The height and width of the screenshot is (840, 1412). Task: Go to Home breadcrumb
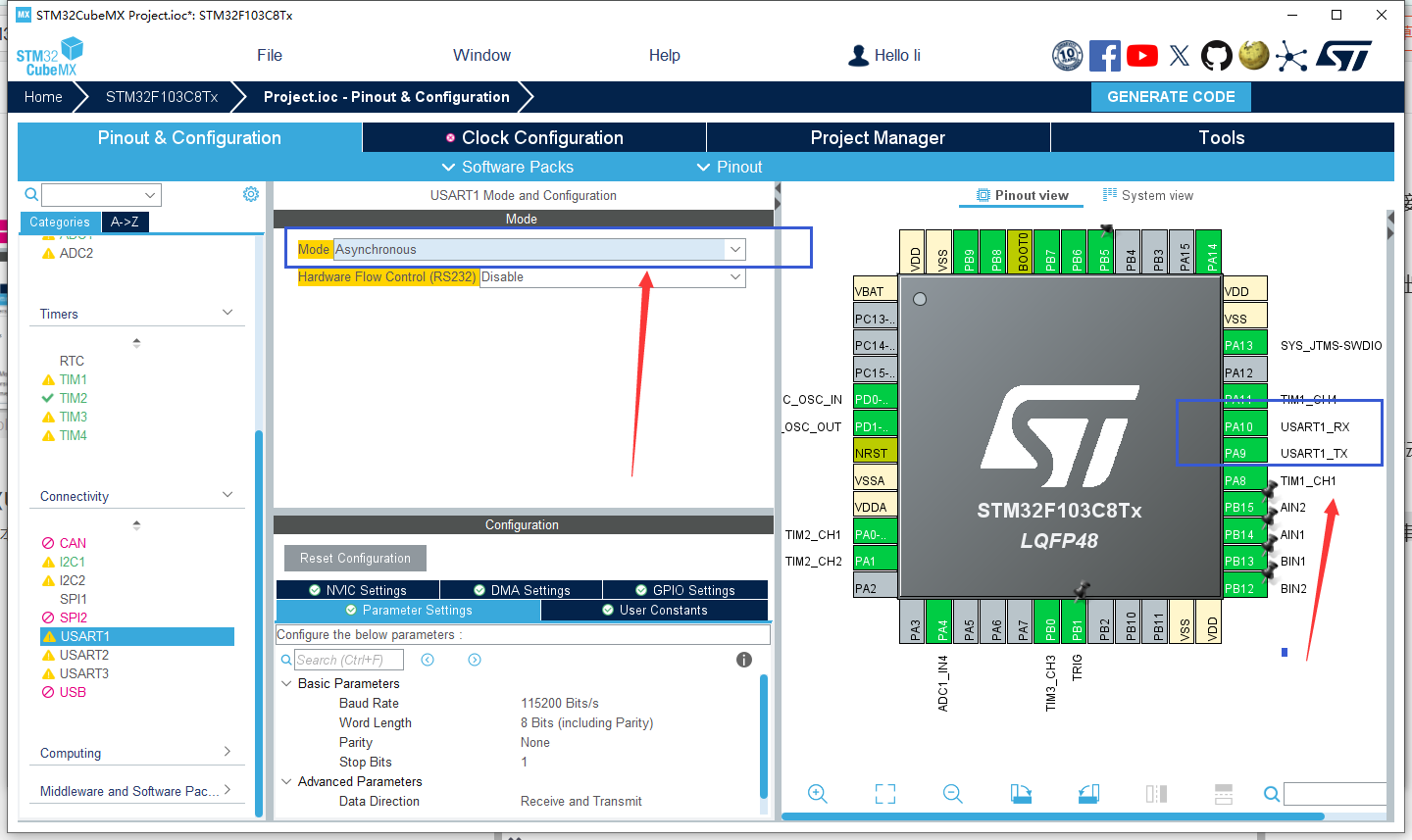tap(43, 96)
